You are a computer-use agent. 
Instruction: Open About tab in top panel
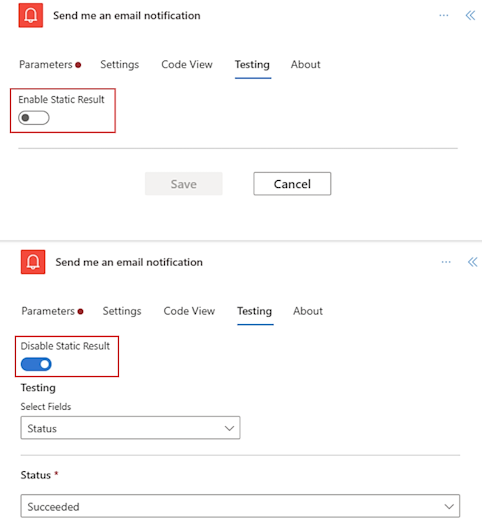(x=306, y=64)
